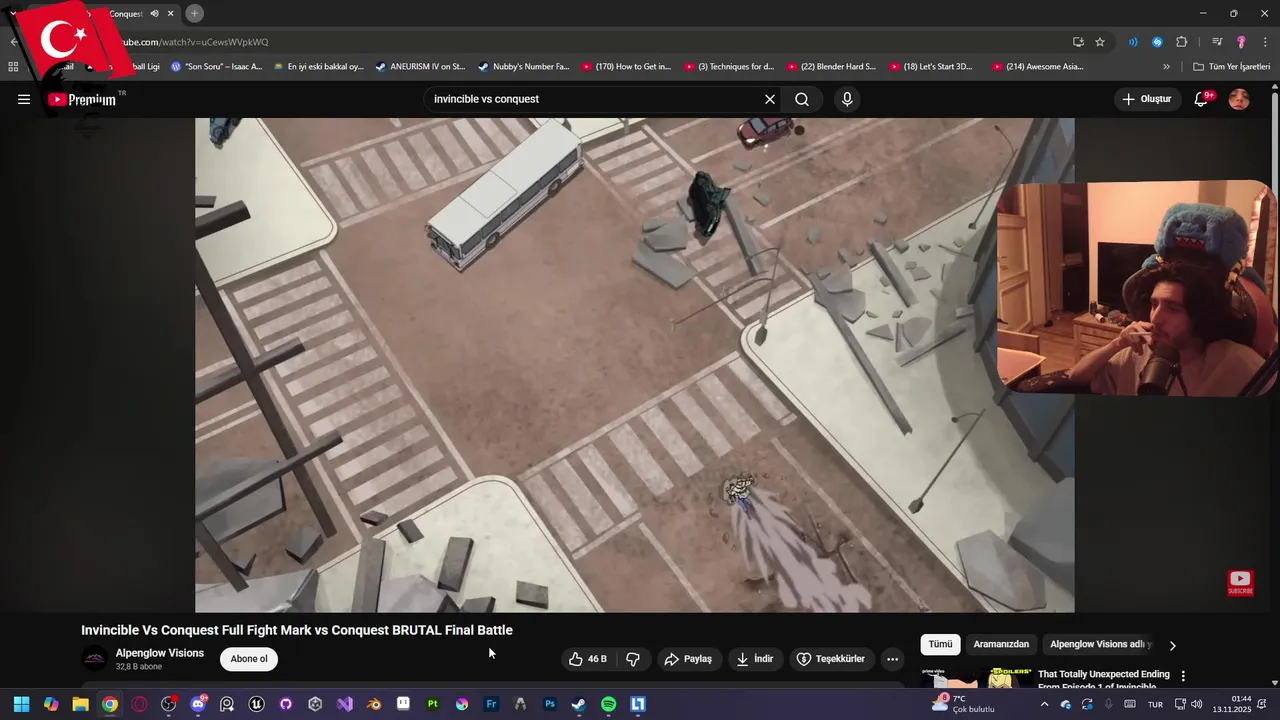Go to YouTube Premium home logo

pos(82,99)
